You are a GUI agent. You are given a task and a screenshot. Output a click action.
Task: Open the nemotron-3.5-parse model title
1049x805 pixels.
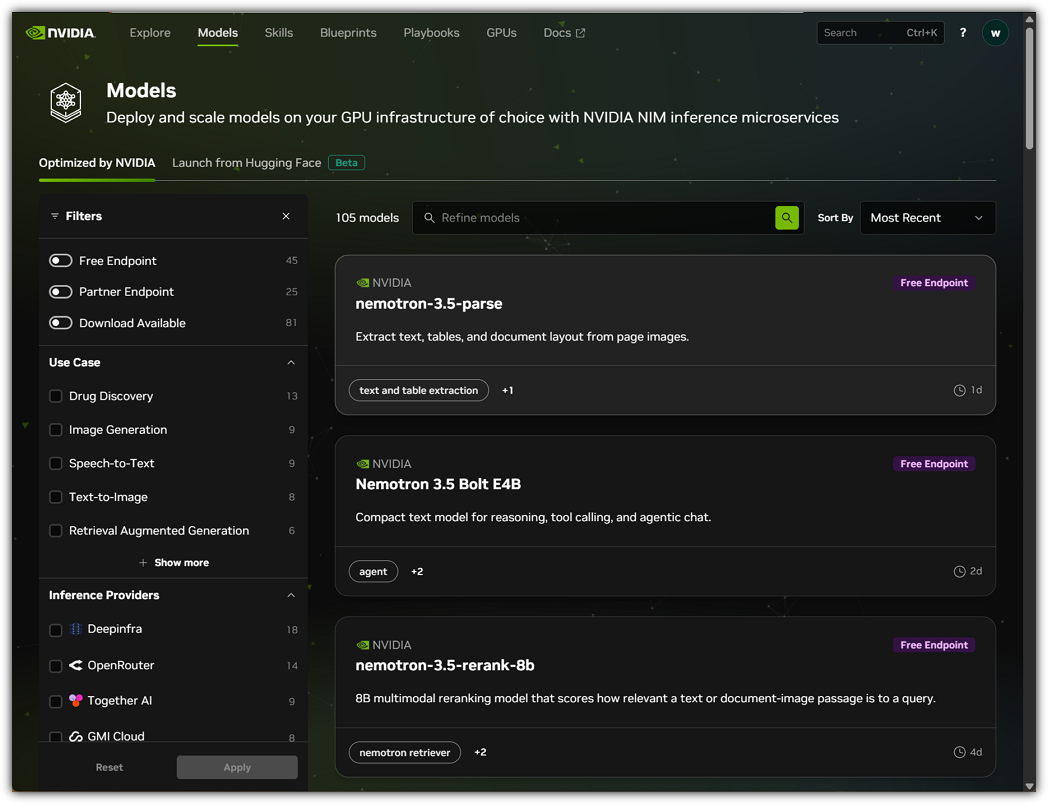(429, 304)
